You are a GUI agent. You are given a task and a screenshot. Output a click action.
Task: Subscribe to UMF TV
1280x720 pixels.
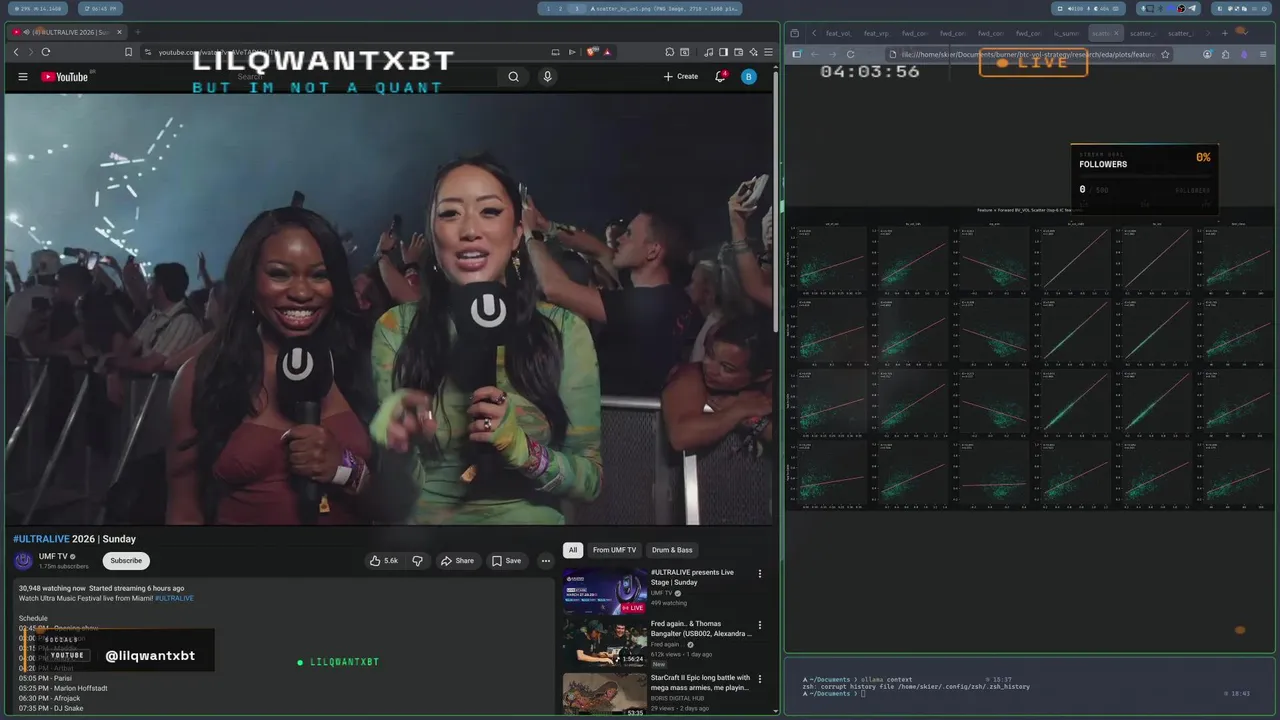pos(126,561)
